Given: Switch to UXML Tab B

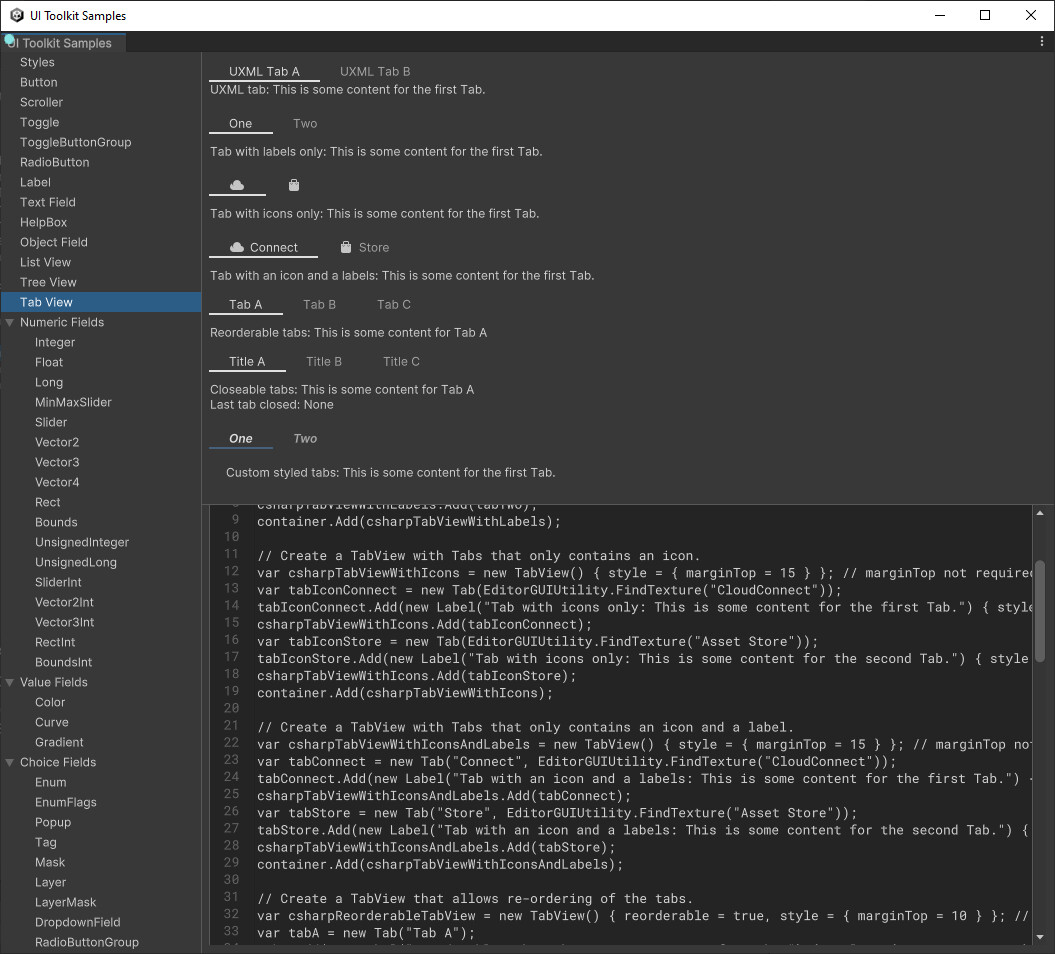Looking at the screenshot, I should click(375, 71).
